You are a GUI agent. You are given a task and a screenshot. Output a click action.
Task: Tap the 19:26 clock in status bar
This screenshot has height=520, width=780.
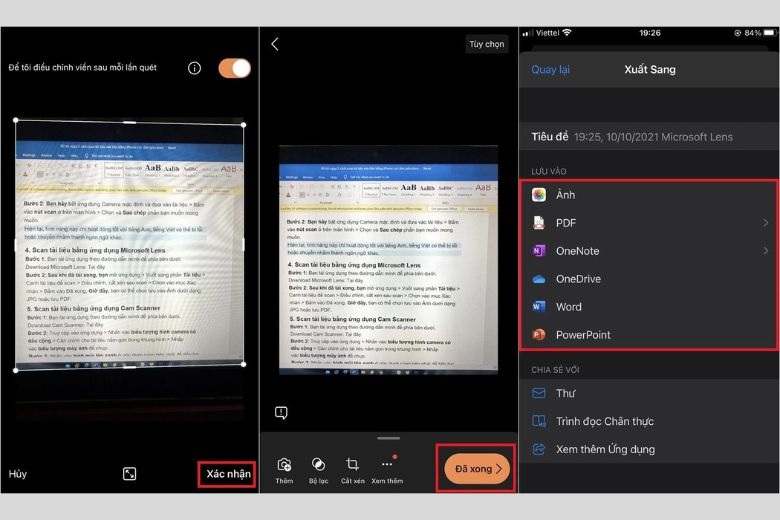coord(650,33)
